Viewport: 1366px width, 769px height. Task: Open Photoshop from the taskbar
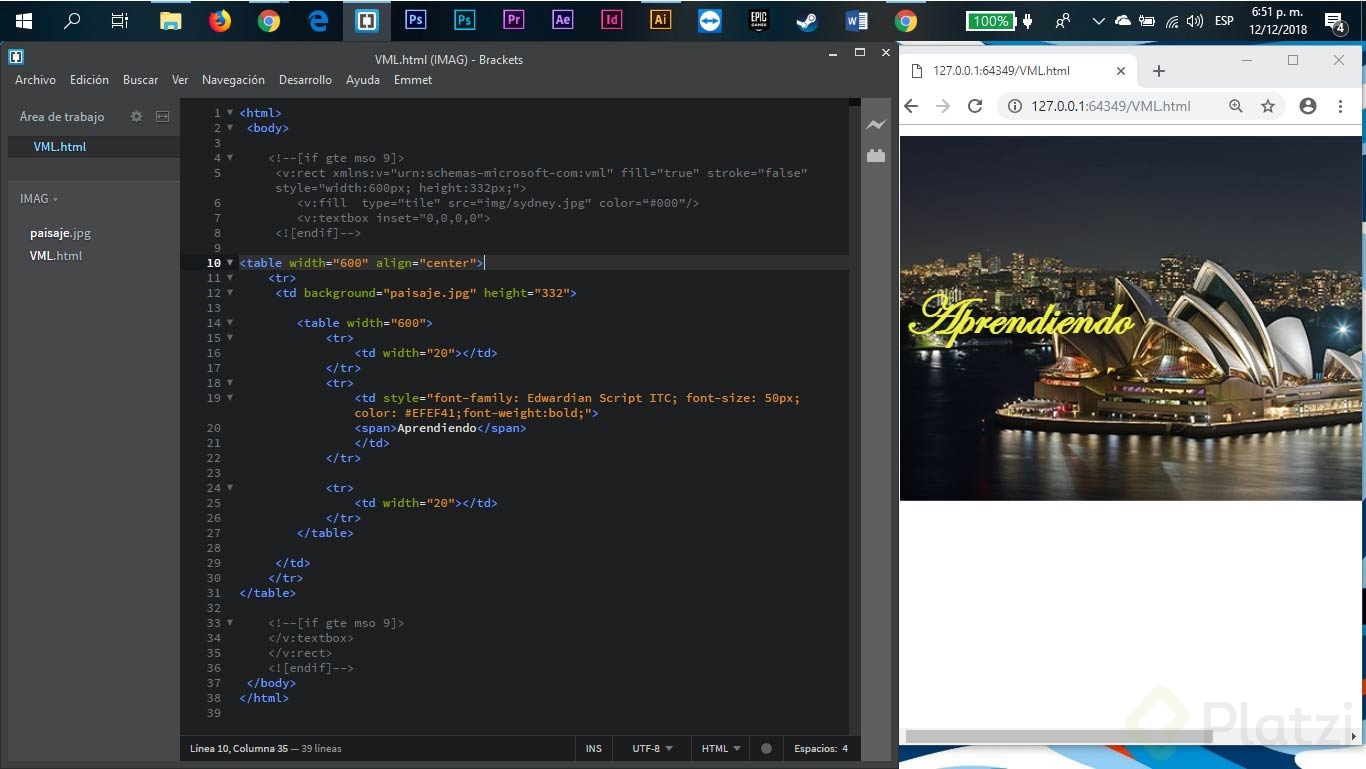point(416,20)
